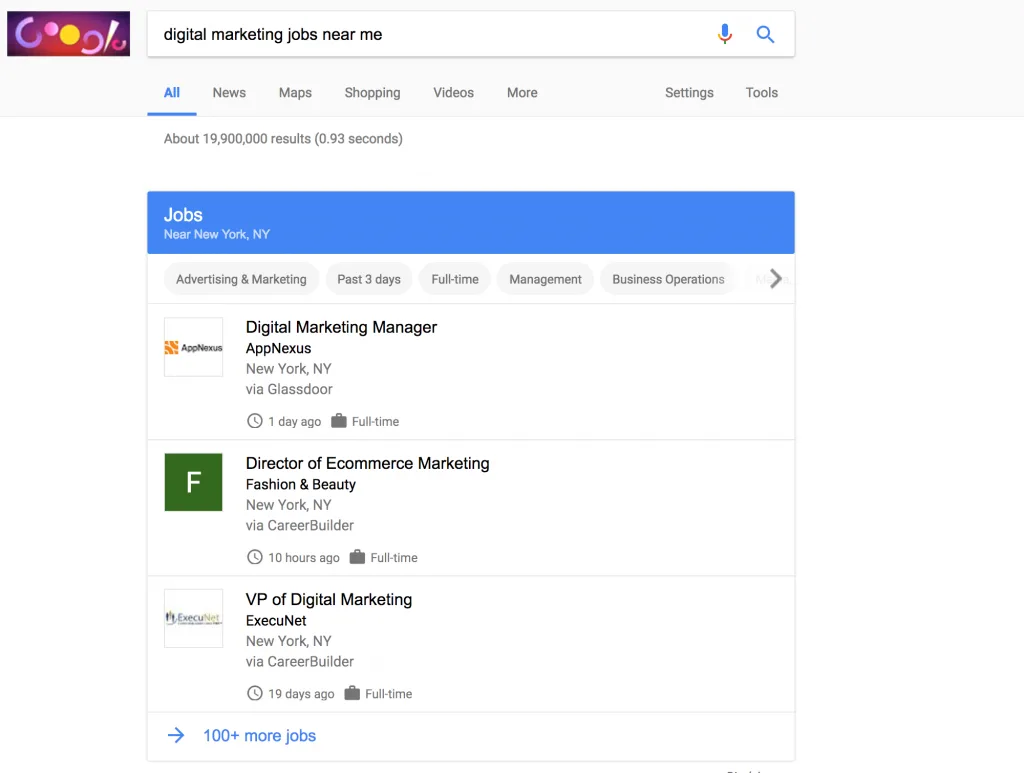Toggle the Advertising & Marketing filter chip
The height and width of the screenshot is (773, 1024).
241,279
